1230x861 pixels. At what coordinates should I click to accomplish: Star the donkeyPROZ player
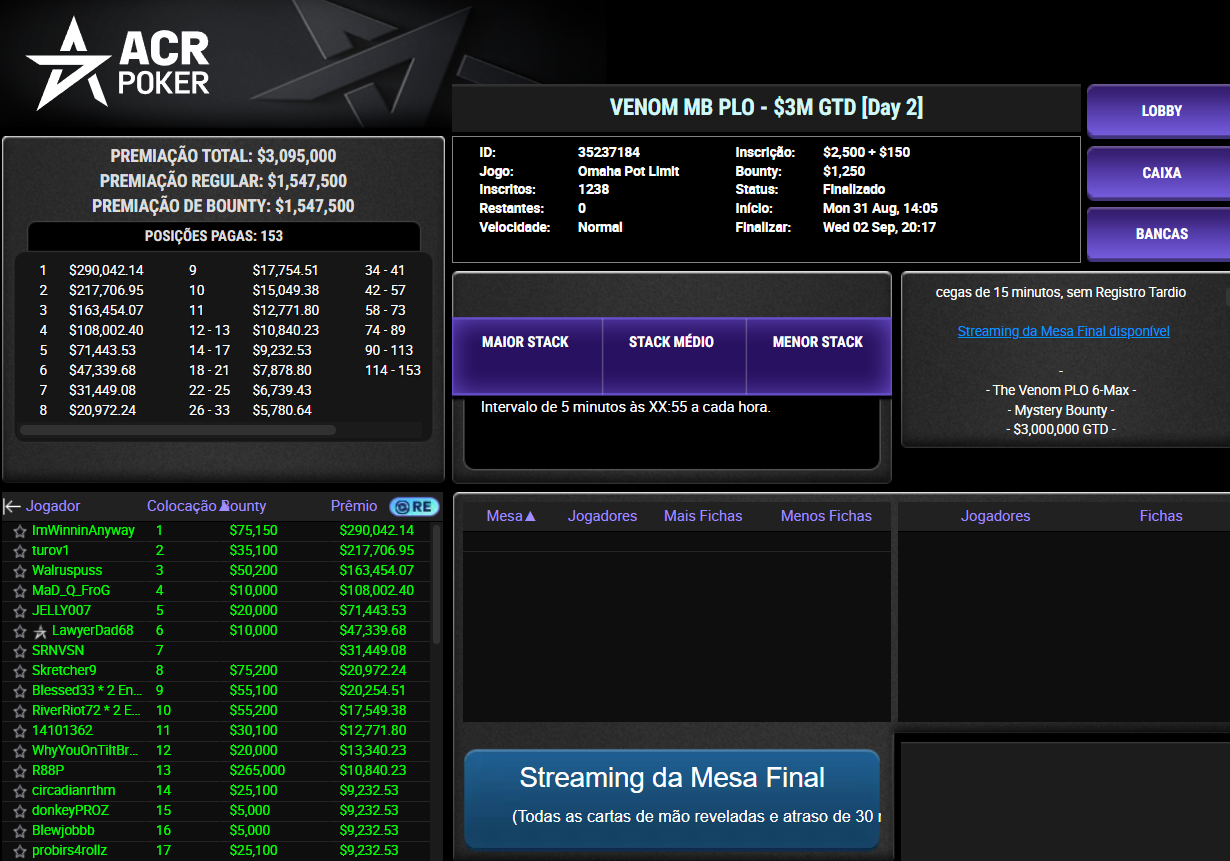tap(19, 811)
